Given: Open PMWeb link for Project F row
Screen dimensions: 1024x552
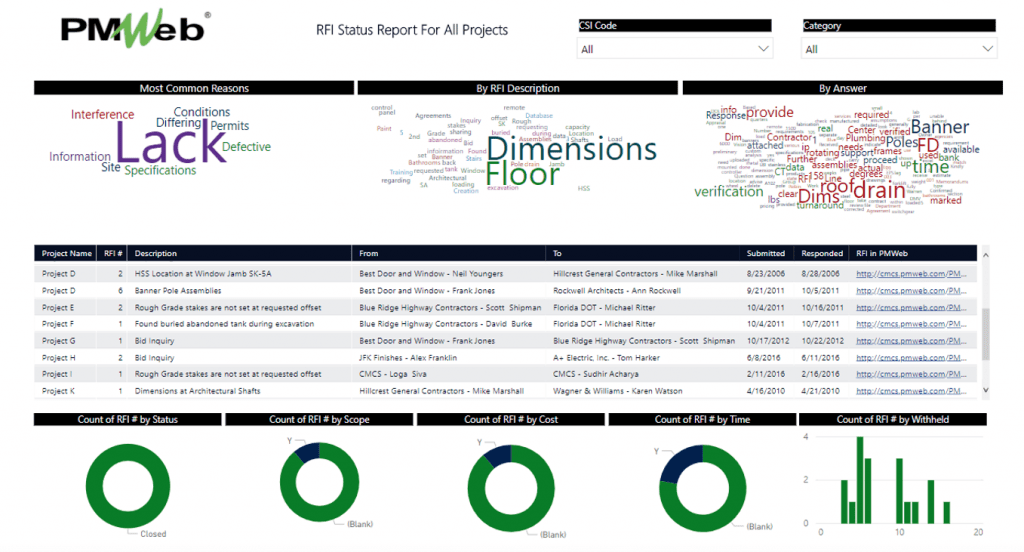Looking at the screenshot, I should 911,324.
